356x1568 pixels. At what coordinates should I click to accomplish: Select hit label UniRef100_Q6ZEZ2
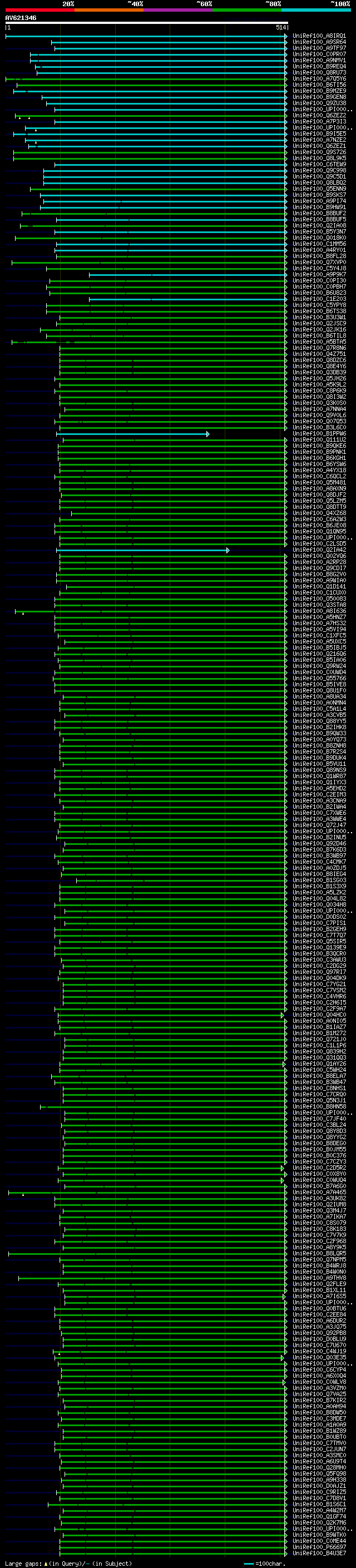pyautogui.click(x=319, y=116)
